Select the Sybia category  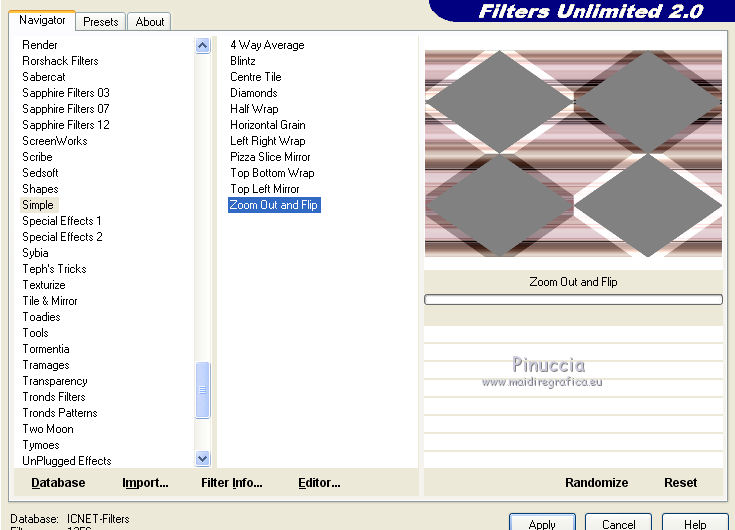tap(35, 253)
